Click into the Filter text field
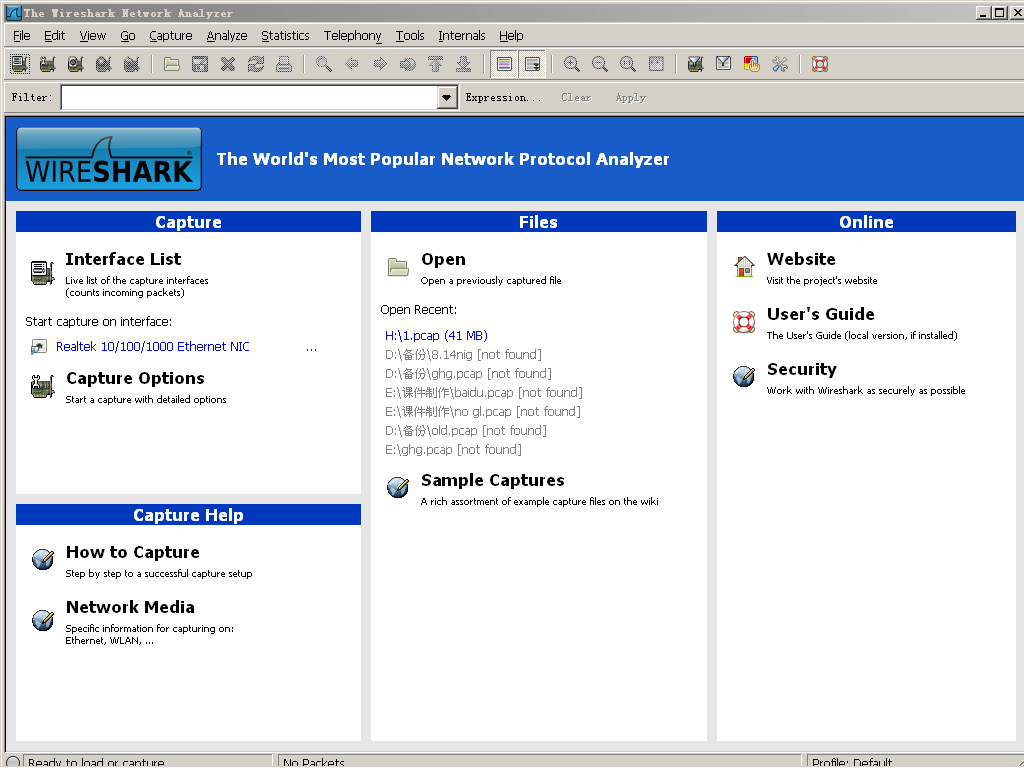 click(249, 98)
